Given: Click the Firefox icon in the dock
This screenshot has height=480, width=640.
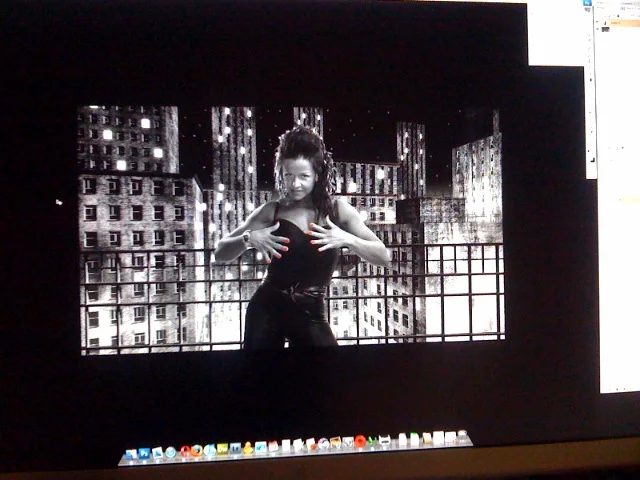Looking at the screenshot, I should pos(197,451).
